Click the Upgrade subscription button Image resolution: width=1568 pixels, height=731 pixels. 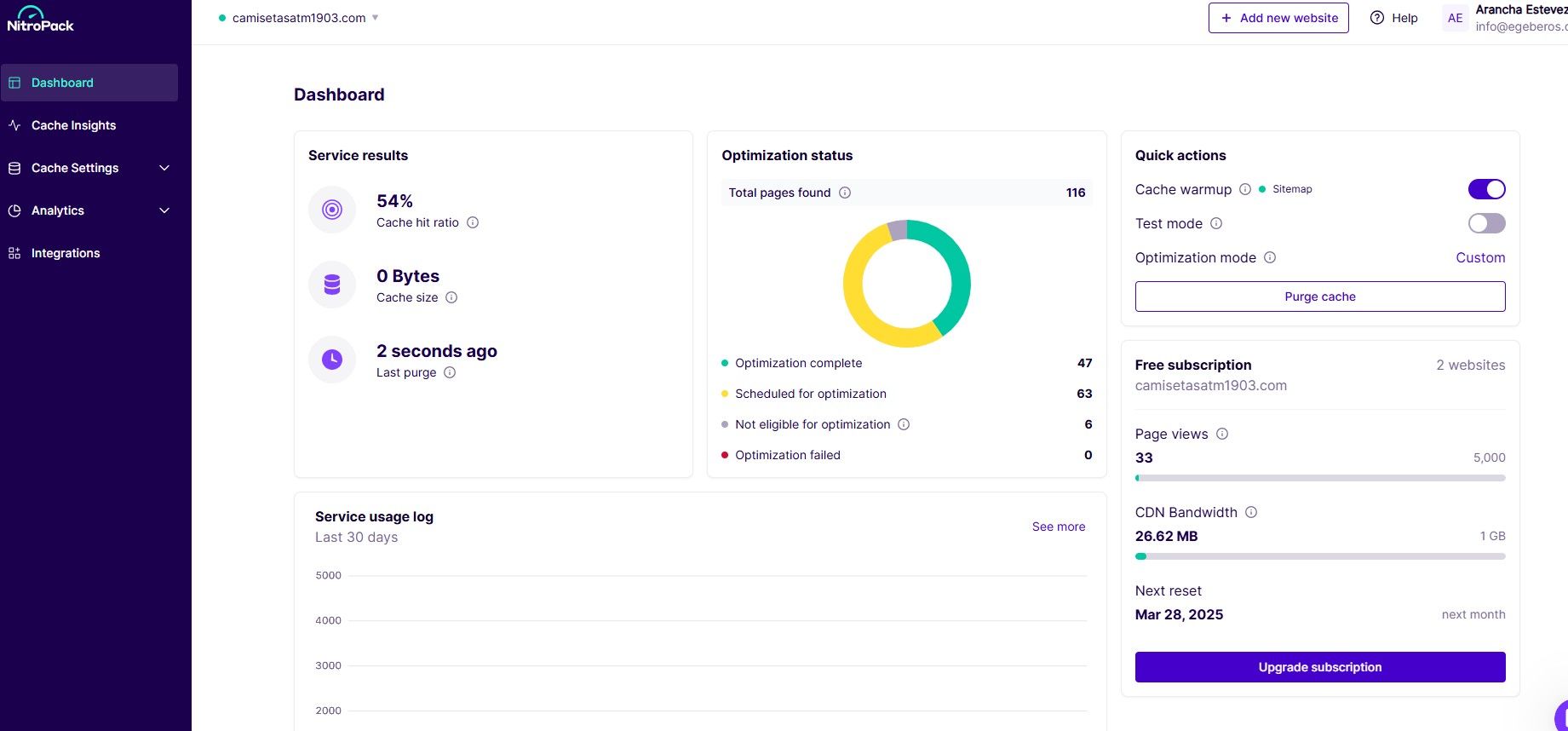tap(1320, 667)
